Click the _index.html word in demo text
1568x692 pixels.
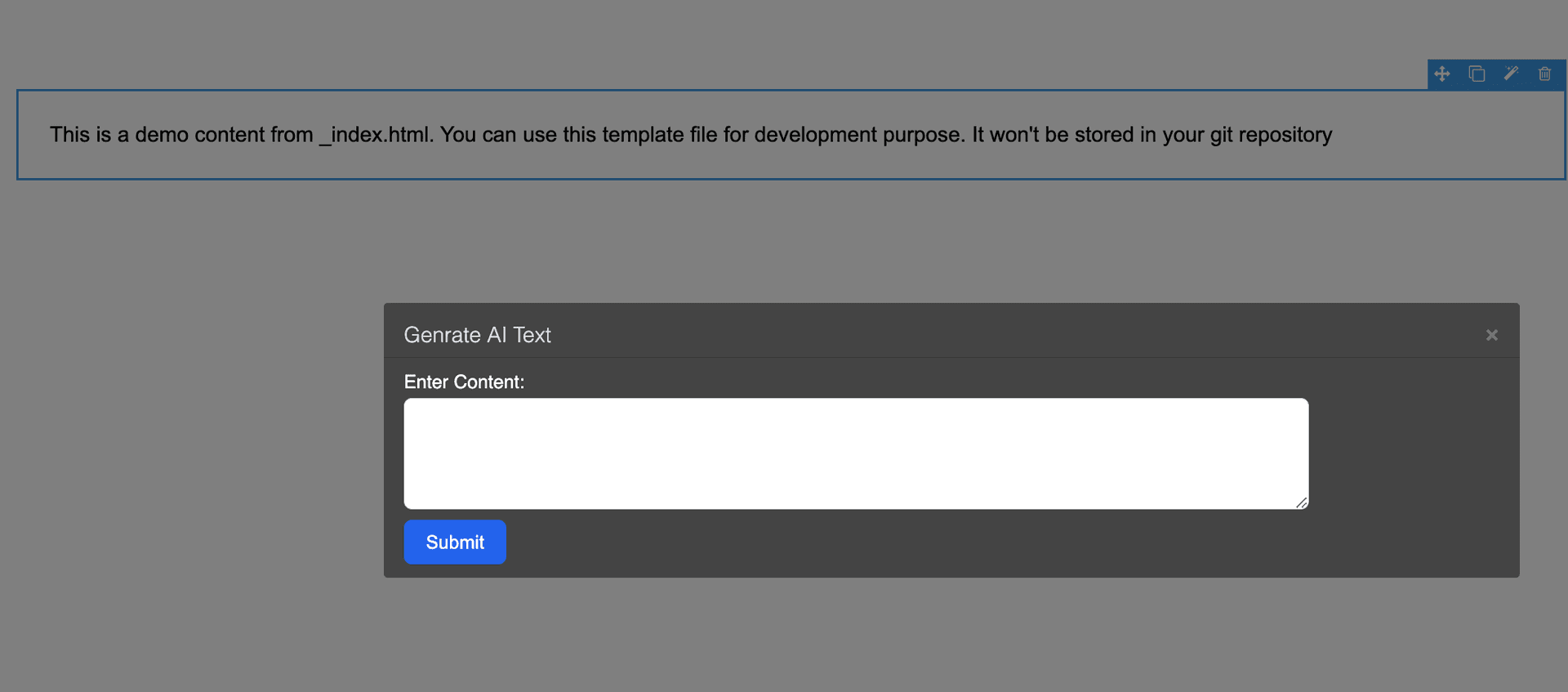(x=376, y=135)
